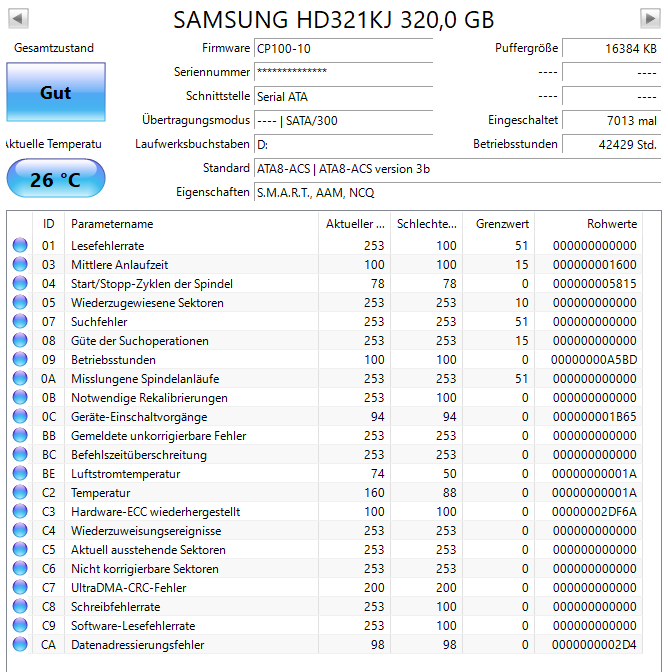Click current value 160 in Temperatur row

coord(374,492)
